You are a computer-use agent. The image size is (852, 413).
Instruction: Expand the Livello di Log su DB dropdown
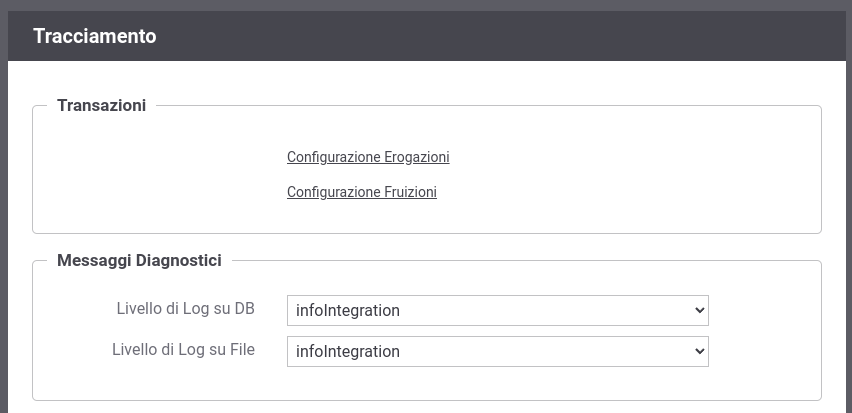(x=498, y=310)
